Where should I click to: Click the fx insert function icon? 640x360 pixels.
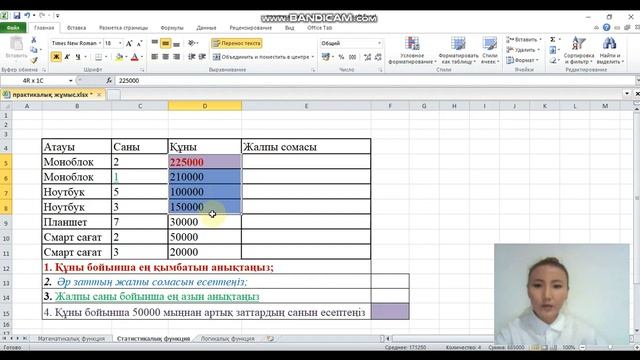(x=109, y=80)
